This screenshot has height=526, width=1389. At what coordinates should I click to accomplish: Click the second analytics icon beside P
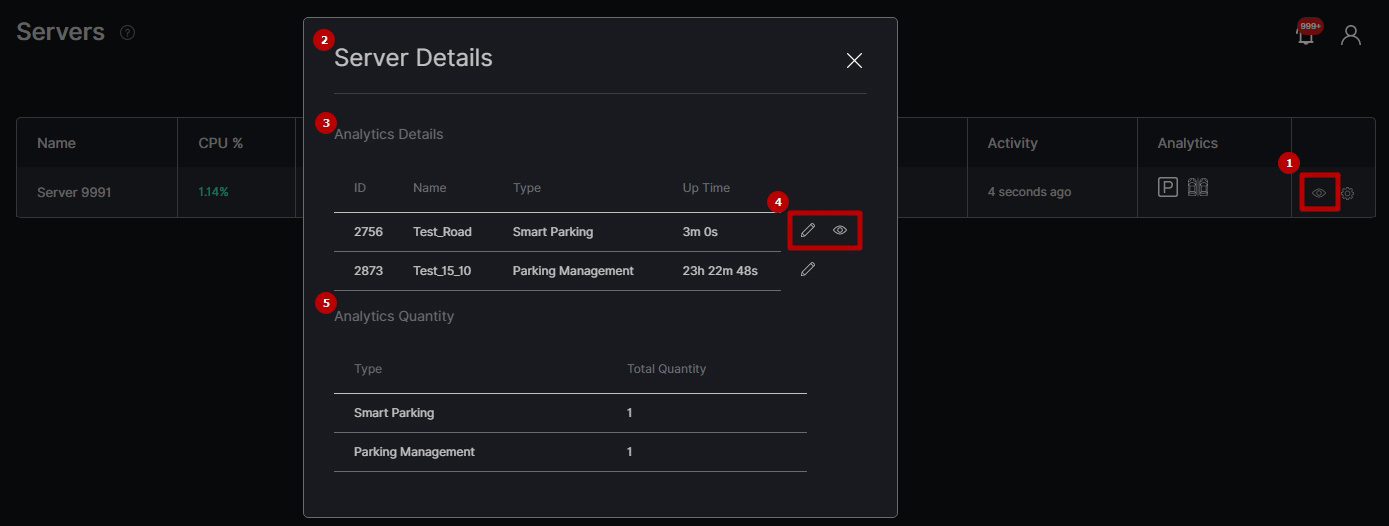click(1198, 187)
